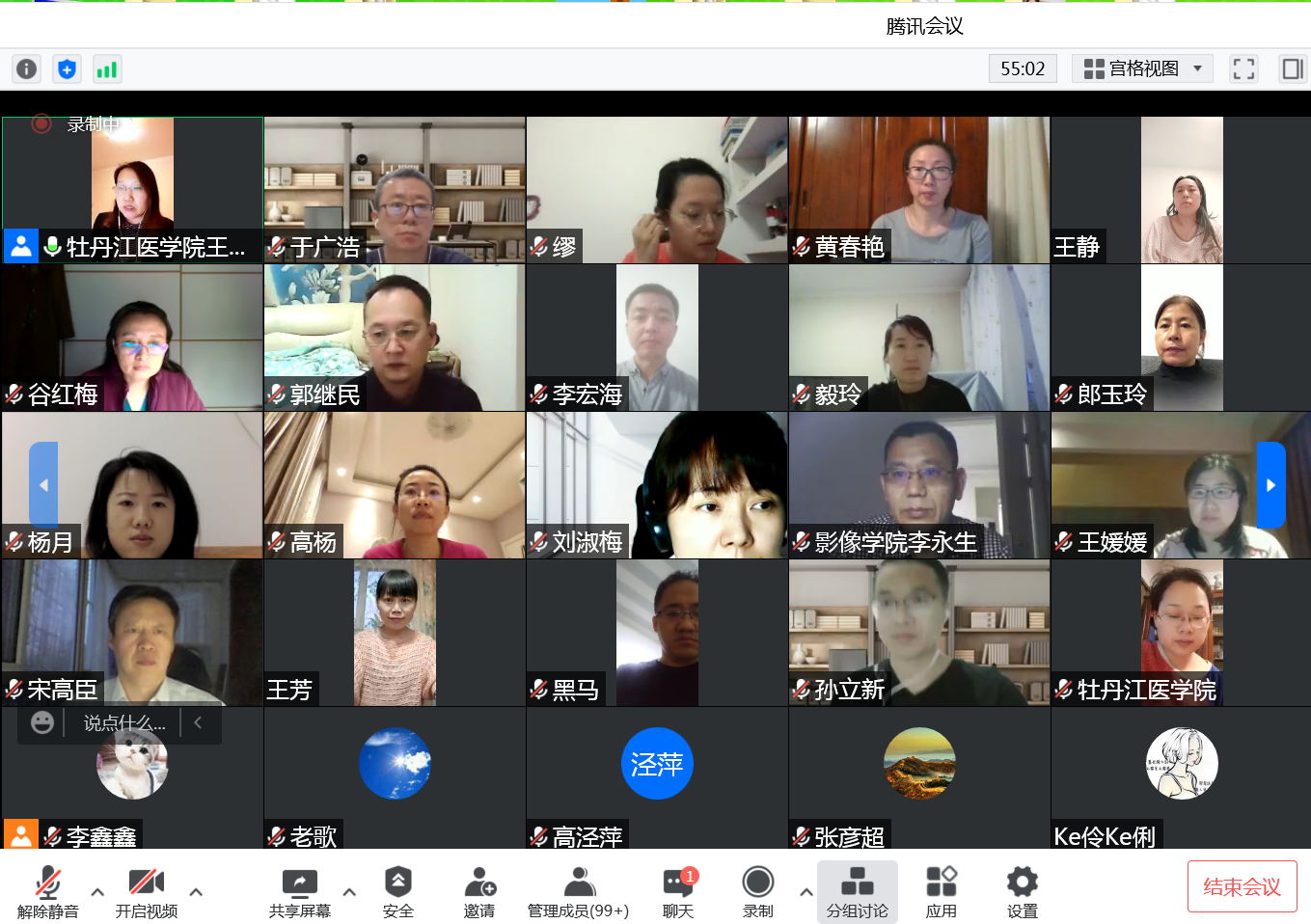Select 谷红梅's video tile
Screen dimensions: 1311x924
[x=132, y=338]
